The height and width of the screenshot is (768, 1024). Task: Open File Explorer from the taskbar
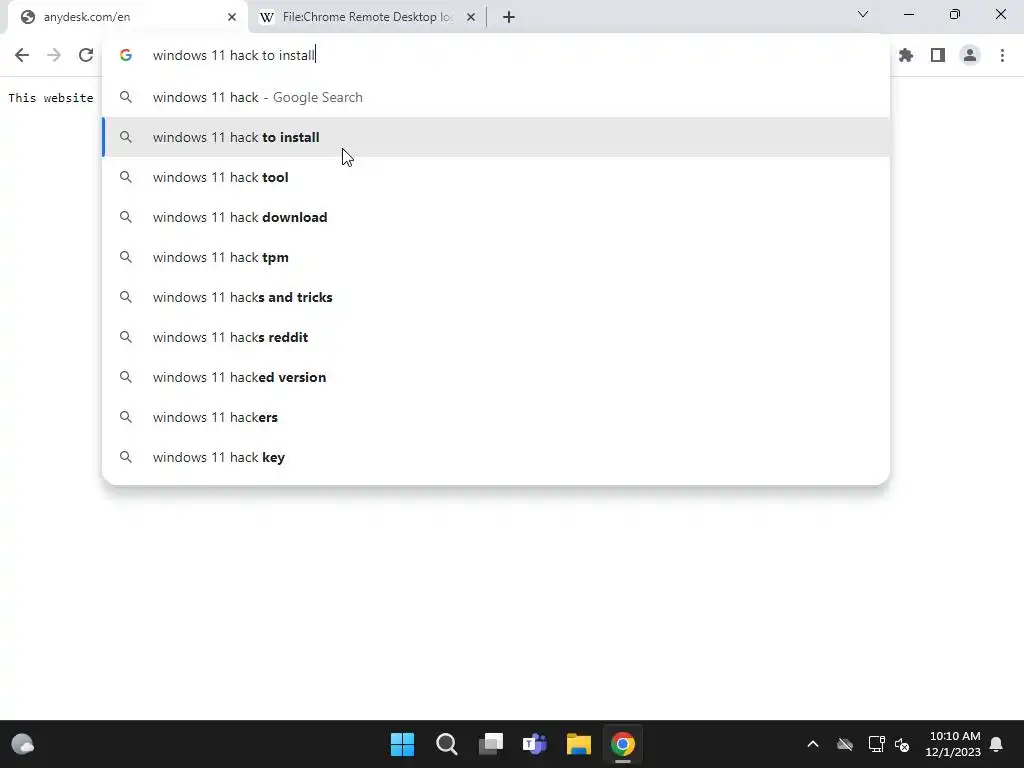point(579,744)
